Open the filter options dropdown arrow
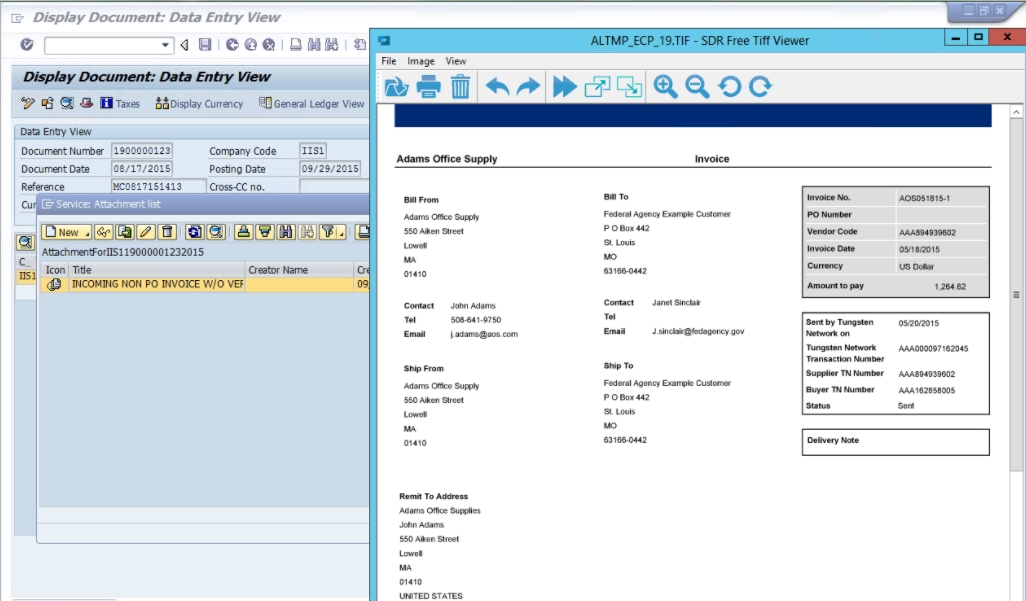The width and height of the screenshot is (1026, 601). (341, 234)
